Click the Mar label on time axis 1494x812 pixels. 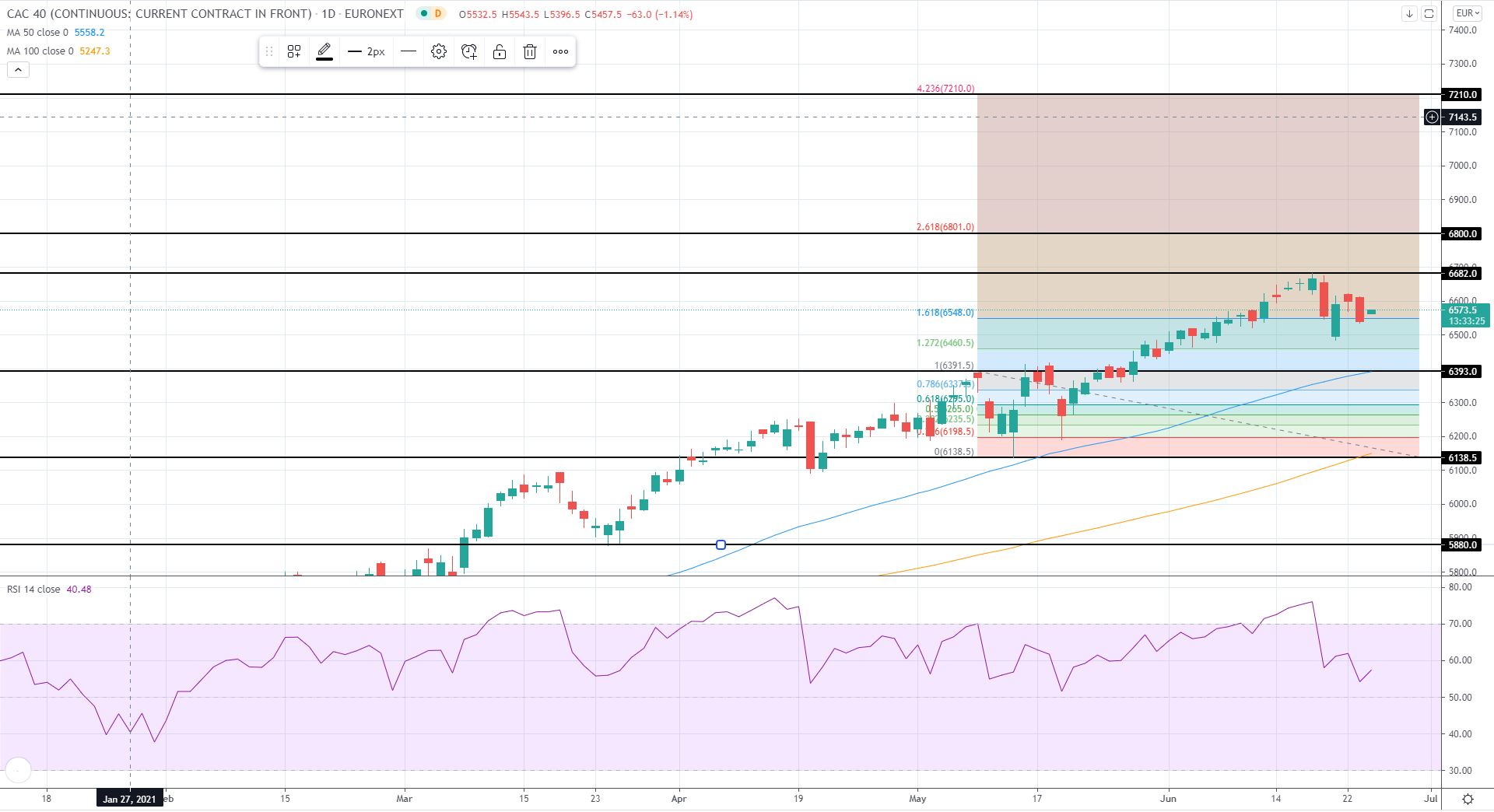point(404,798)
